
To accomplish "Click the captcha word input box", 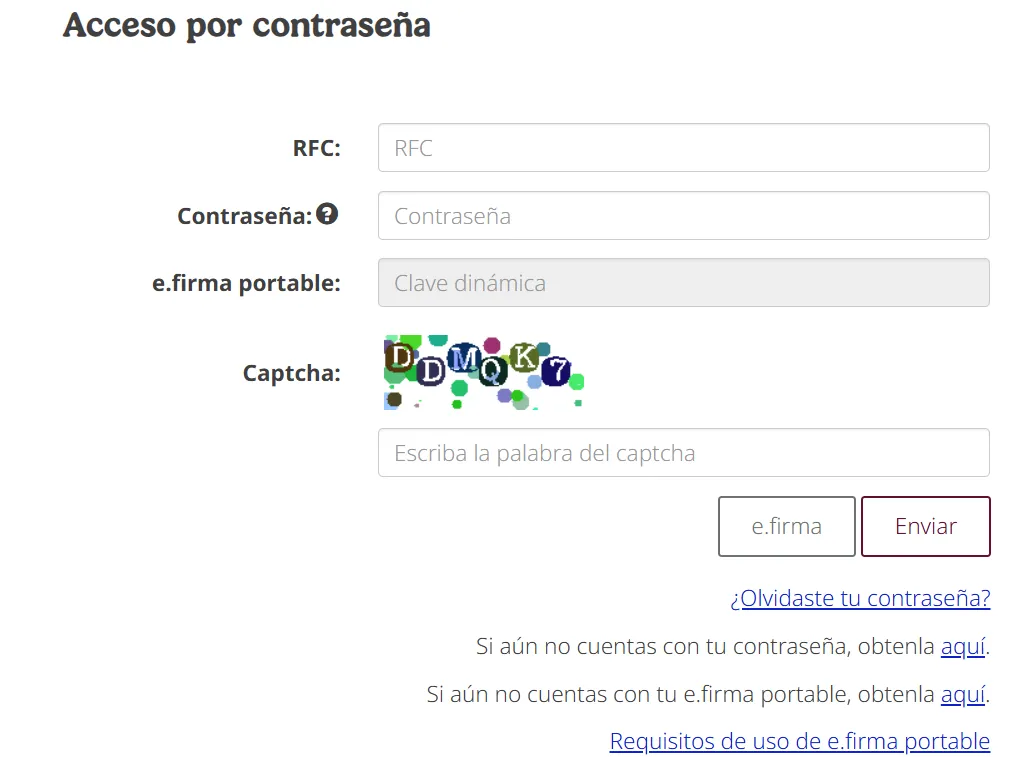I will coord(683,453).
